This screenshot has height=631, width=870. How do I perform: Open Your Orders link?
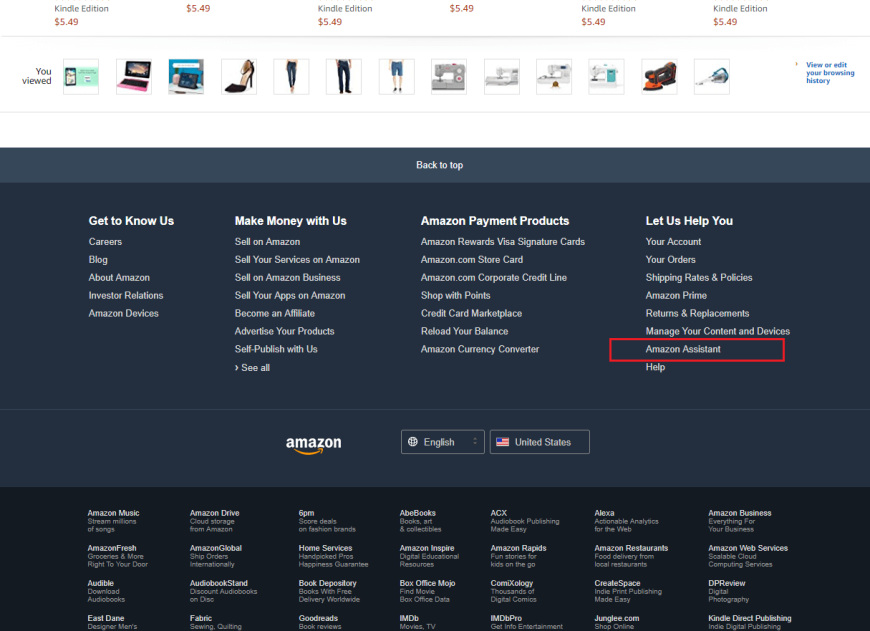coord(670,259)
